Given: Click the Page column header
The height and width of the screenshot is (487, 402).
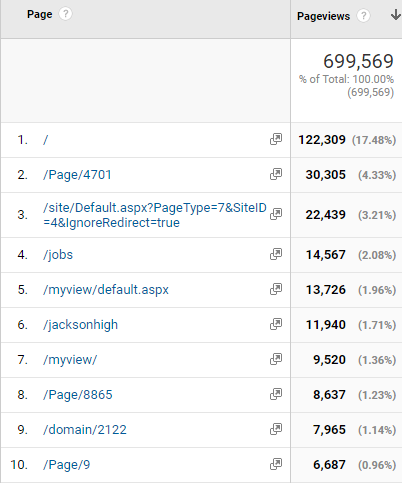Looking at the screenshot, I should pyautogui.click(x=40, y=14).
